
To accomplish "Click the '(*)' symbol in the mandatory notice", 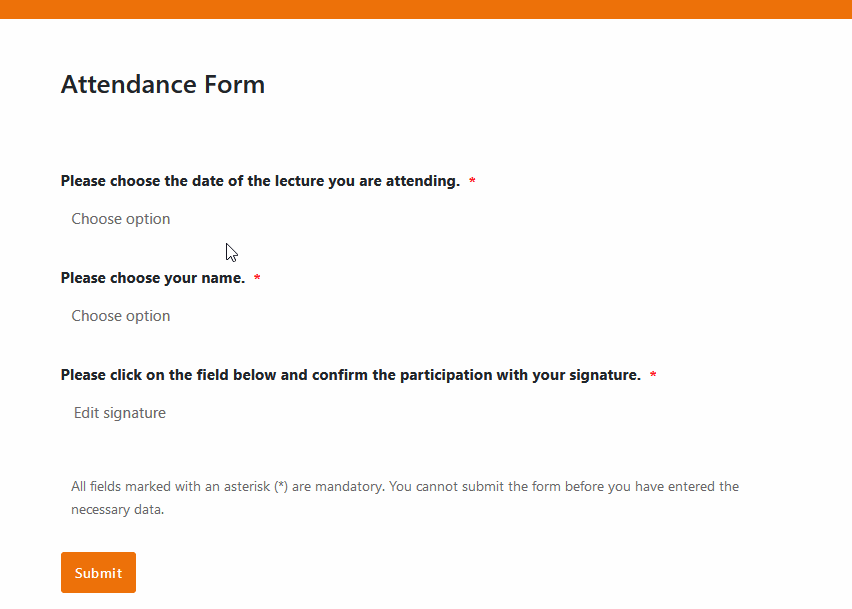I will [281, 486].
